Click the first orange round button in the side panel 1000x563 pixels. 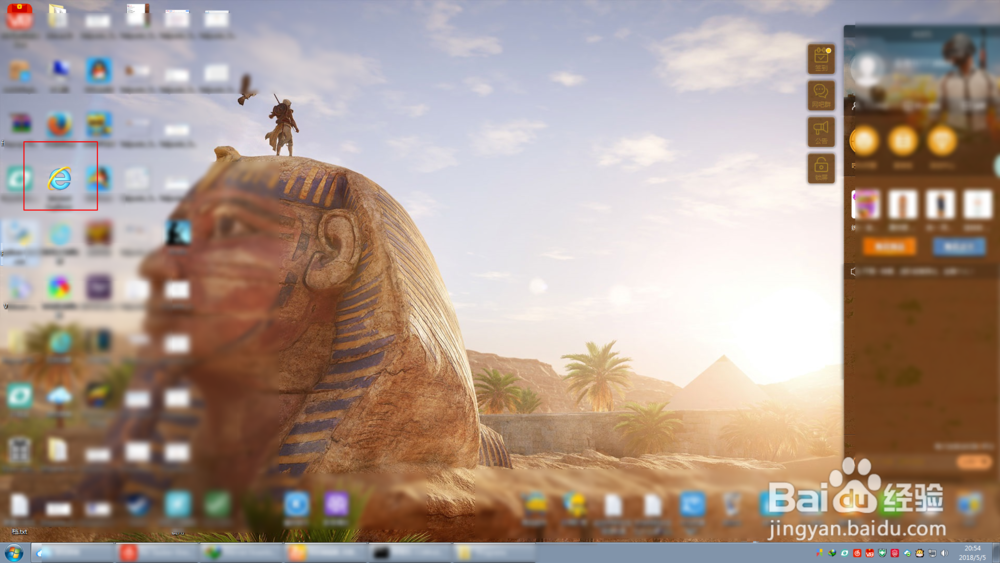coord(865,141)
